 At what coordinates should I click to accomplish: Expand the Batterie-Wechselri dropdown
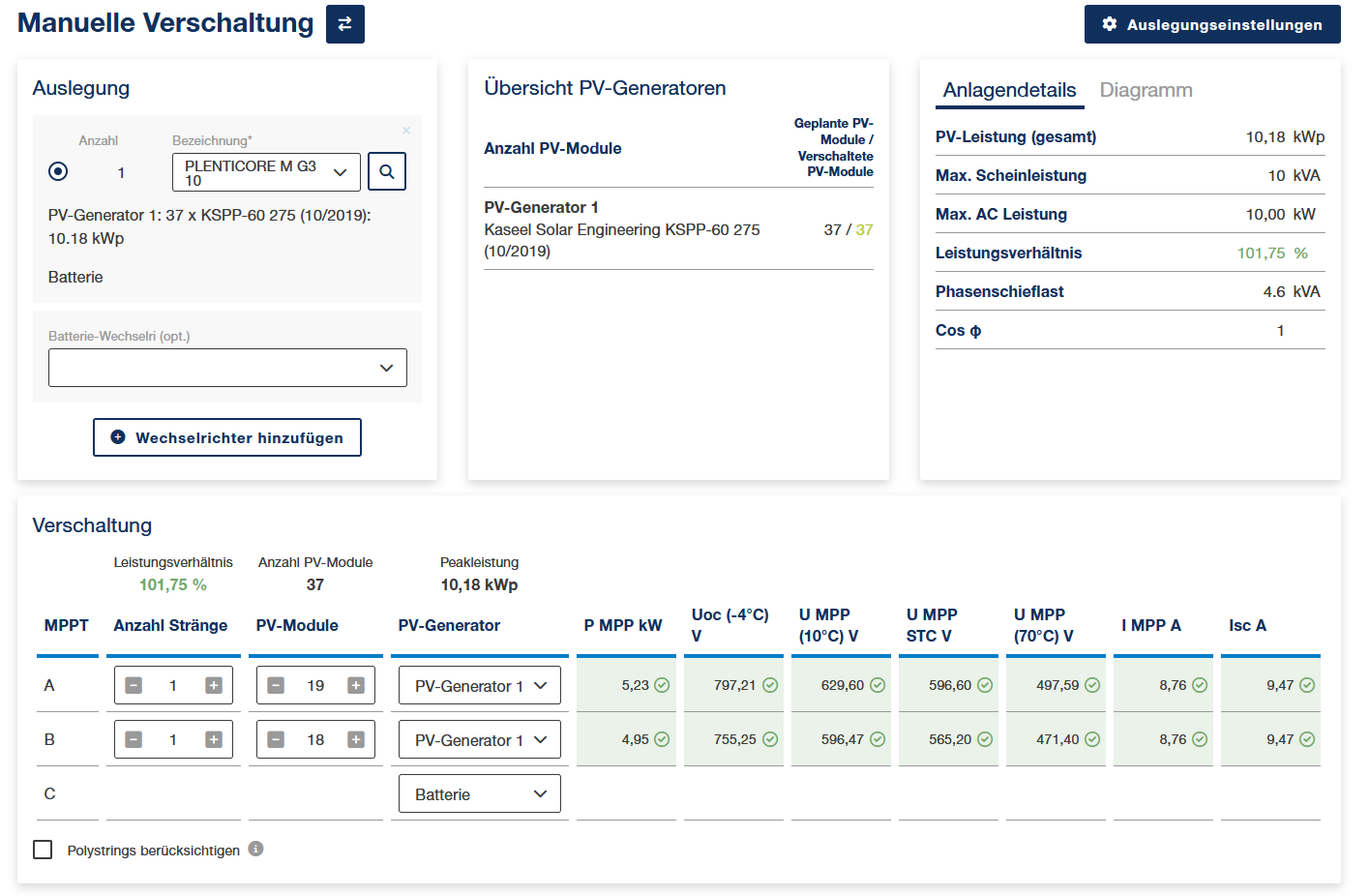click(227, 368)
